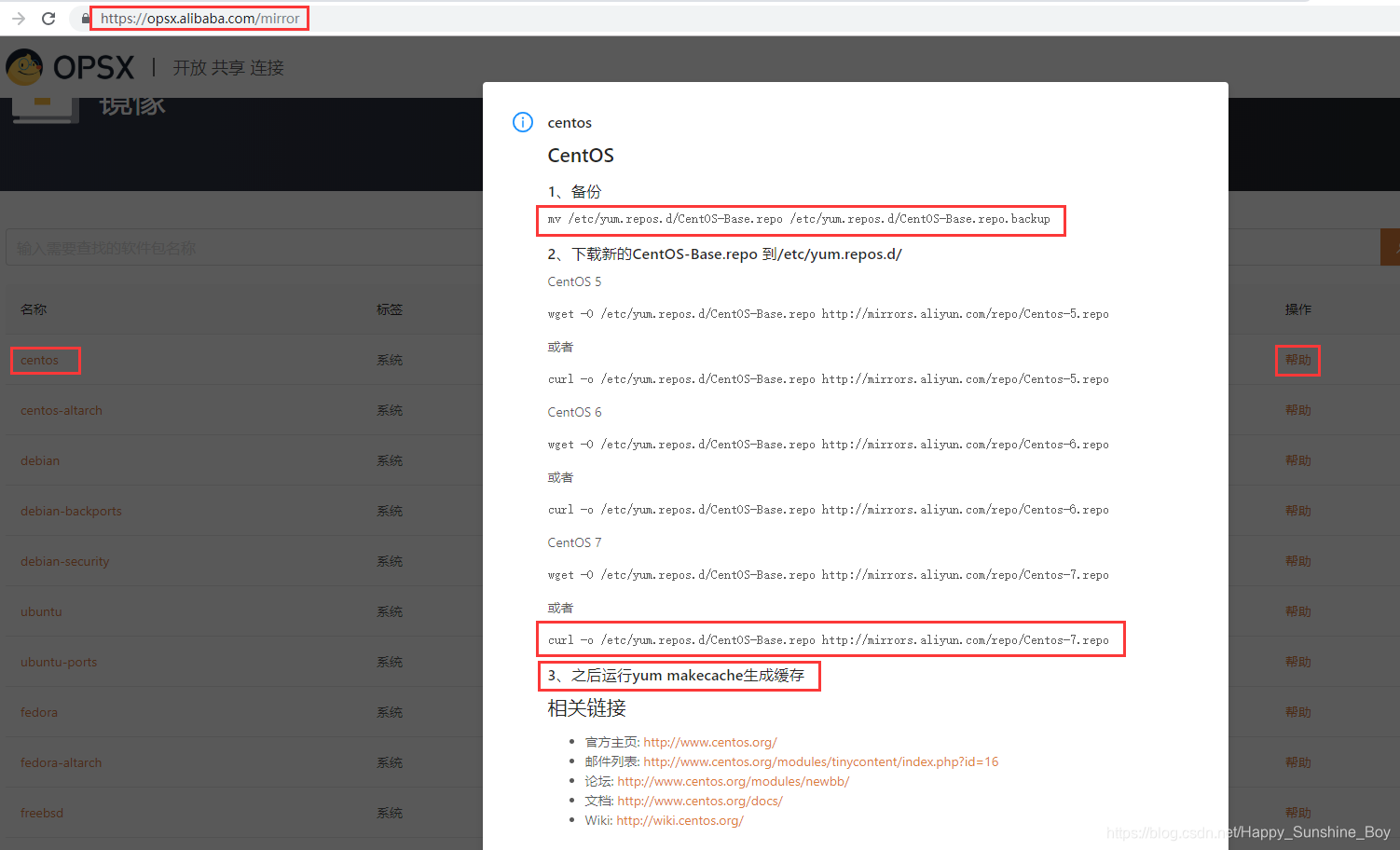Open the fedora-altarch mirror entry

point(62,762)
